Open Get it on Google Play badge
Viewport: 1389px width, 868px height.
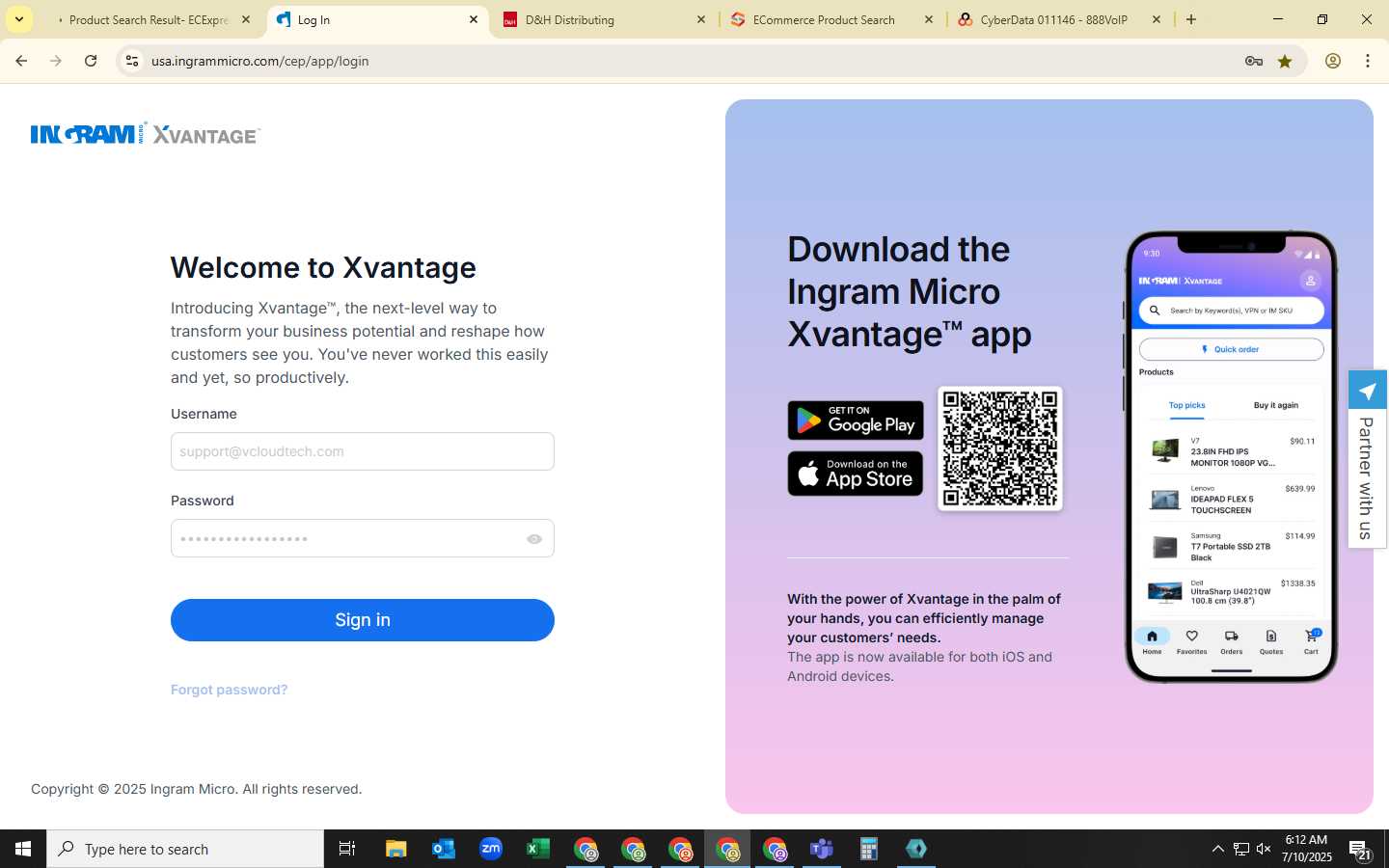(x=856, y=420)
